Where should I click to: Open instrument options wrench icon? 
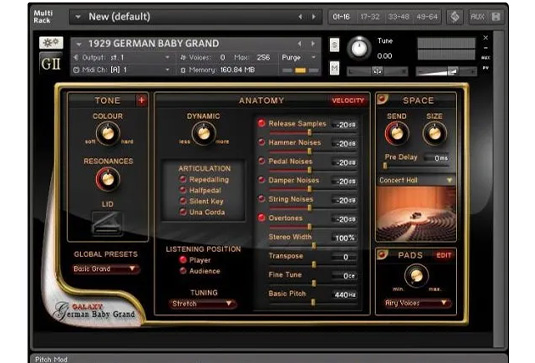(51, 43)
